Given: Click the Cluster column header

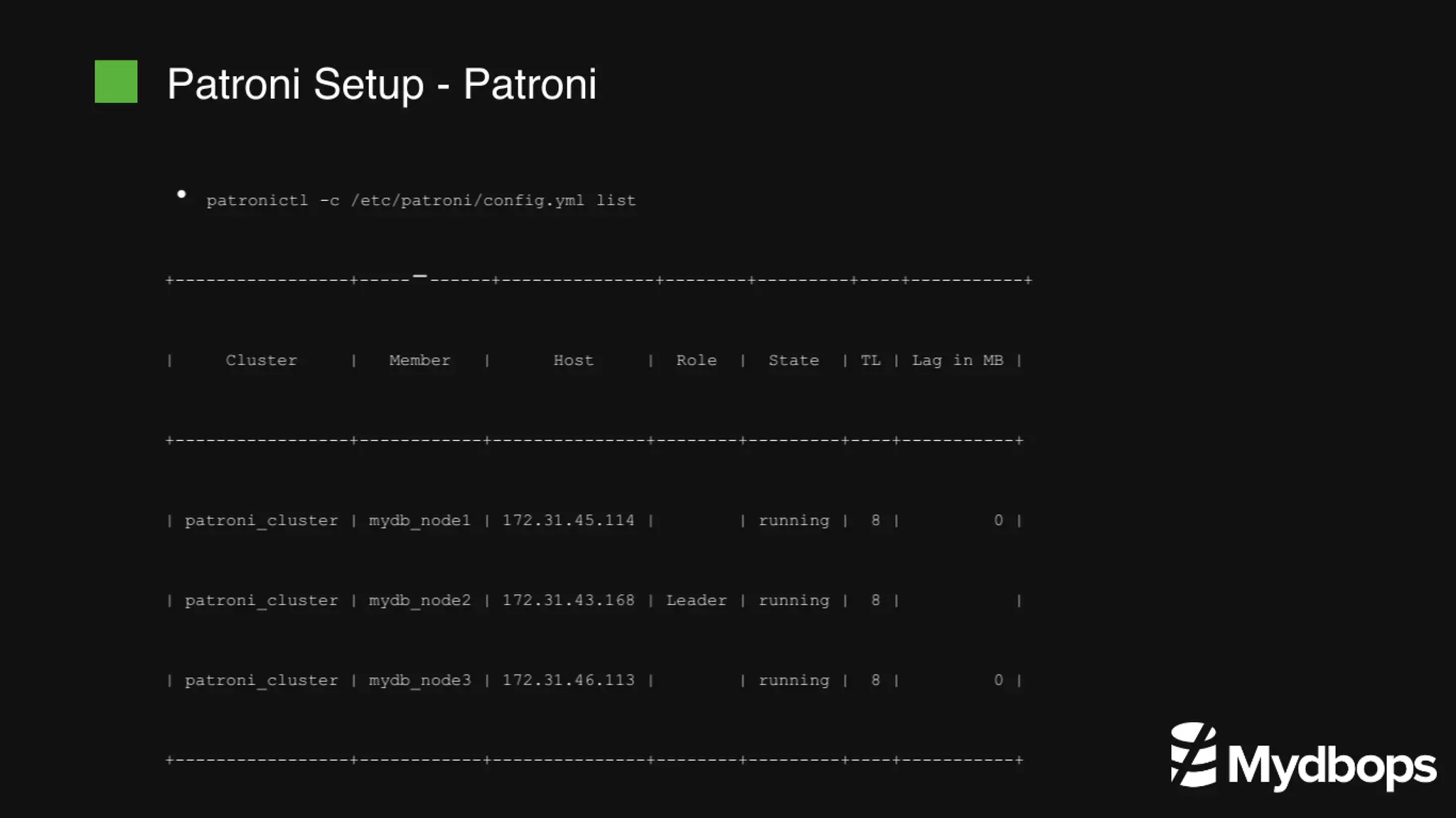Looking at the screenshot, I should [262, 360].
